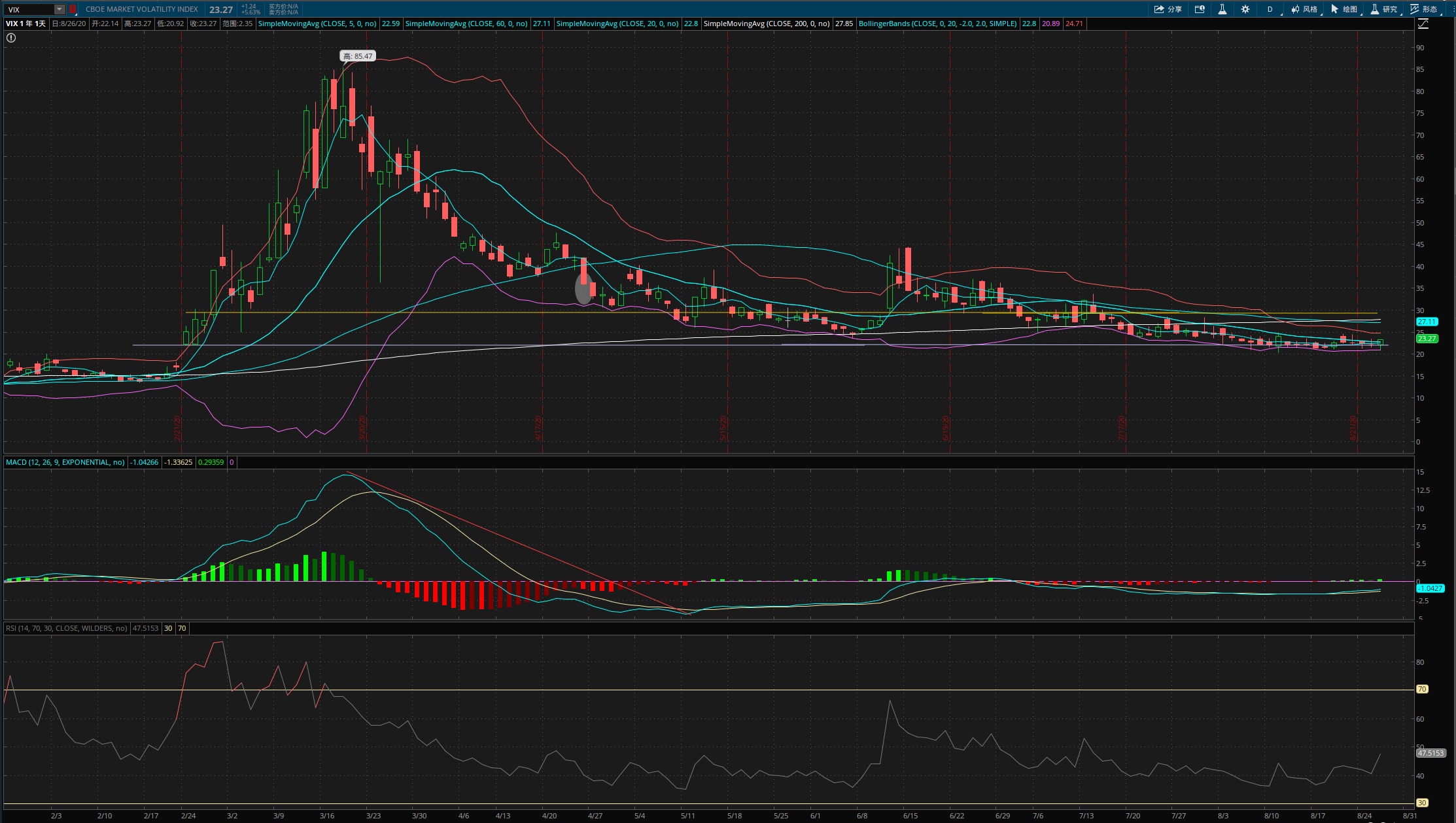Click the MACD value -1.33625 label
The width and height of the screenshot is (1456, 823).
pos(178,462)
